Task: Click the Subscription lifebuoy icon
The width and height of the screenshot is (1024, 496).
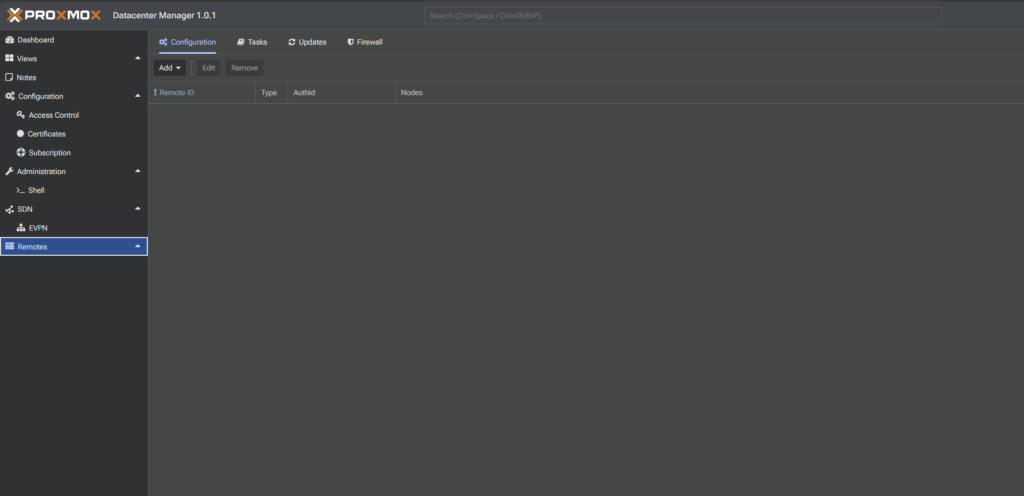Action: click(20, 153)
